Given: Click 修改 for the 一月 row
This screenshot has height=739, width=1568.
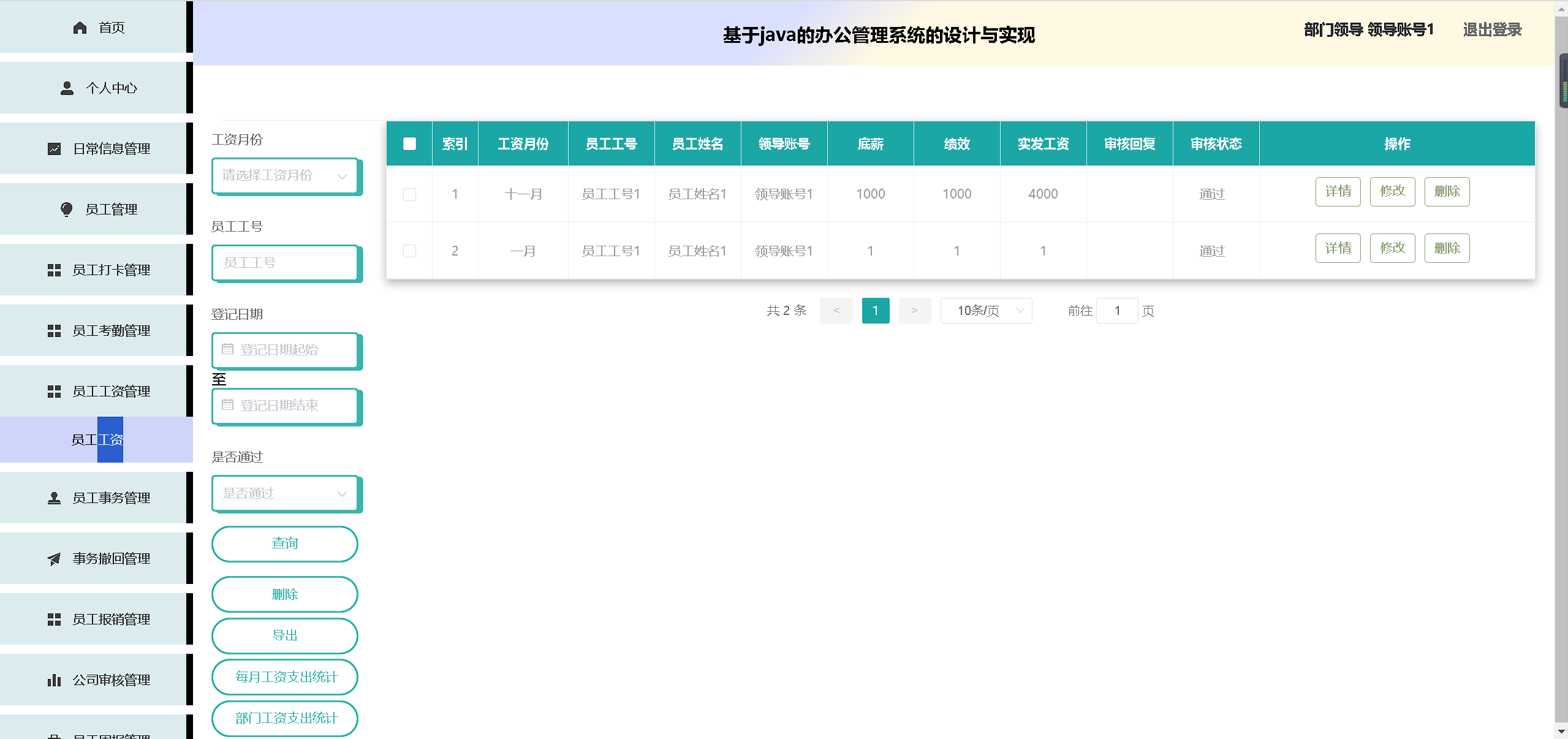Looking at the screenshot, I should 1393,248.
